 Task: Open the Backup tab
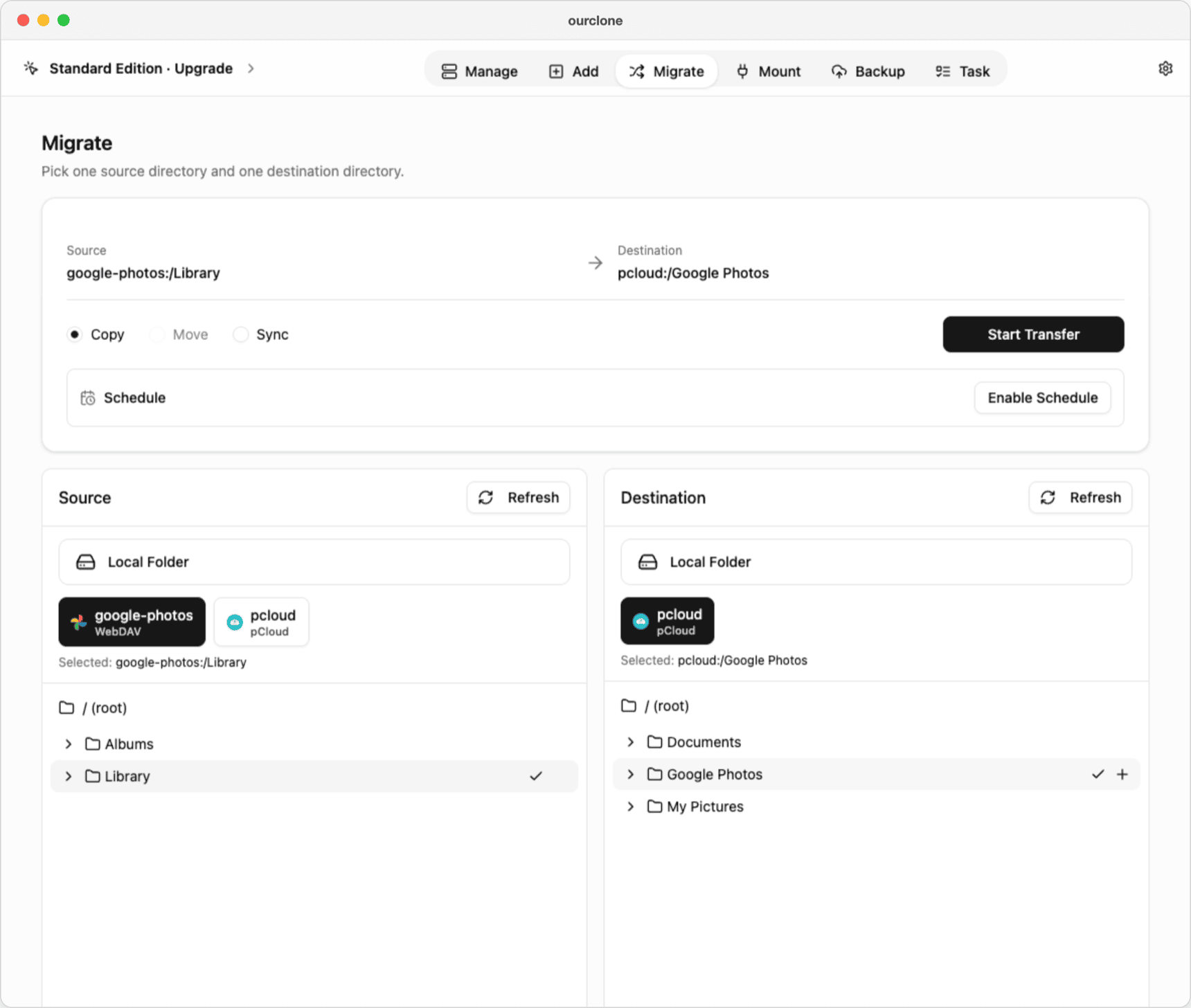868,71
